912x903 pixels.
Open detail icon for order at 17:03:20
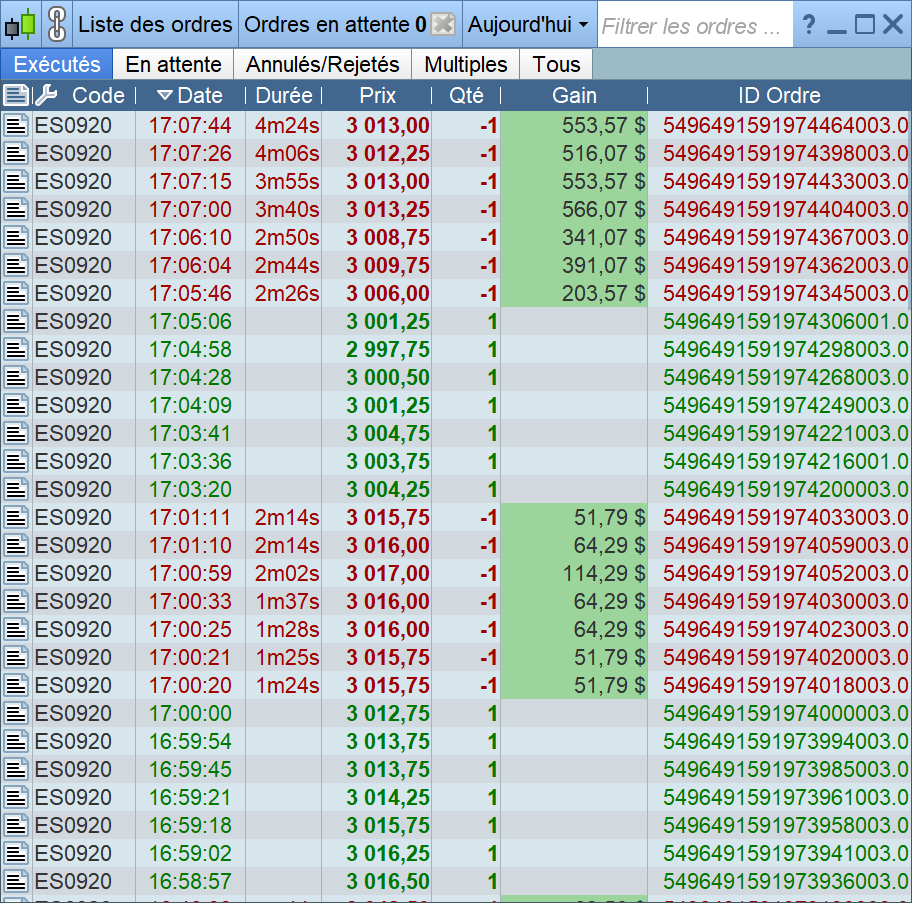point(16,490)
